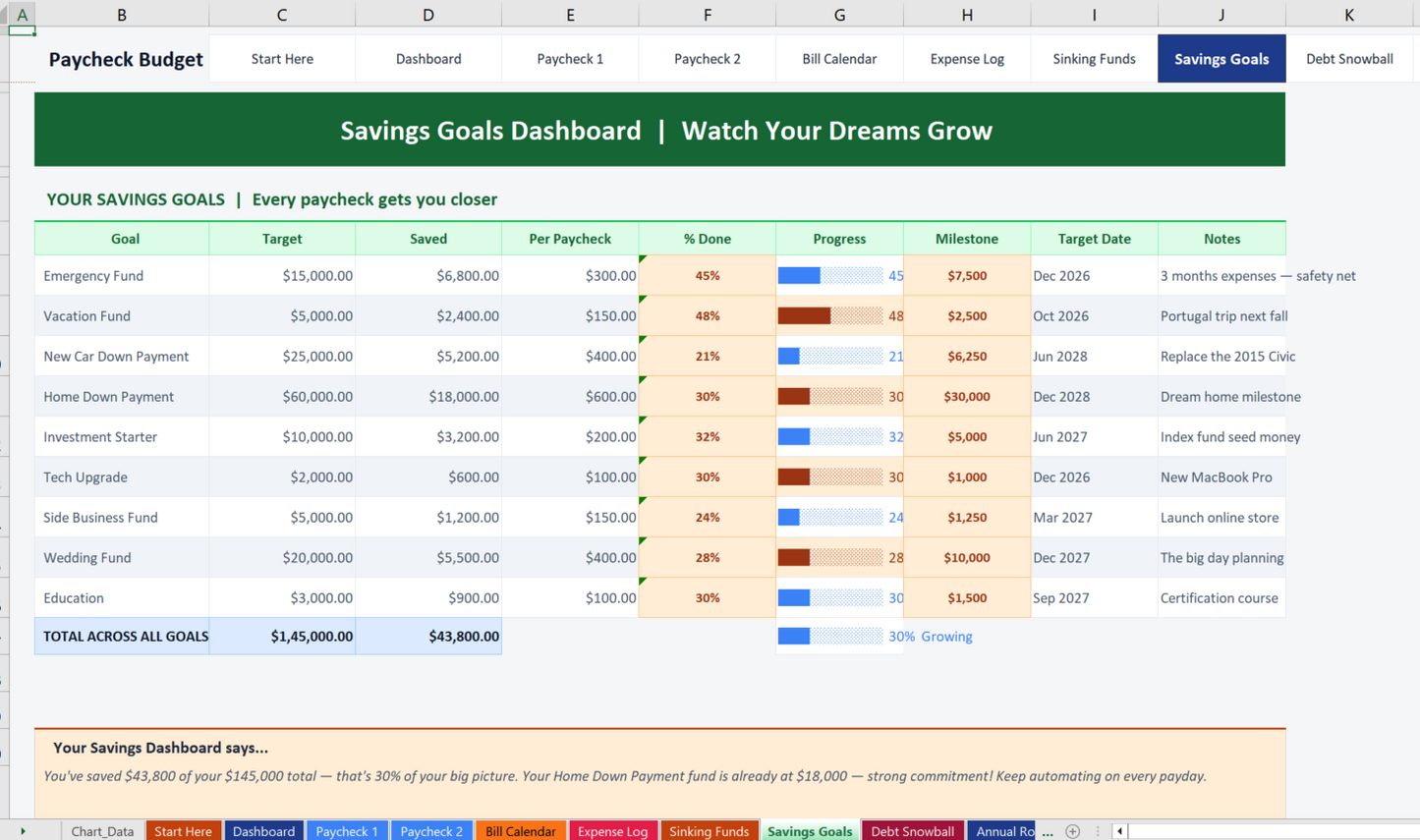
Task: Switch to the Dashboard sheet tab
Action: tap(263, 831)
